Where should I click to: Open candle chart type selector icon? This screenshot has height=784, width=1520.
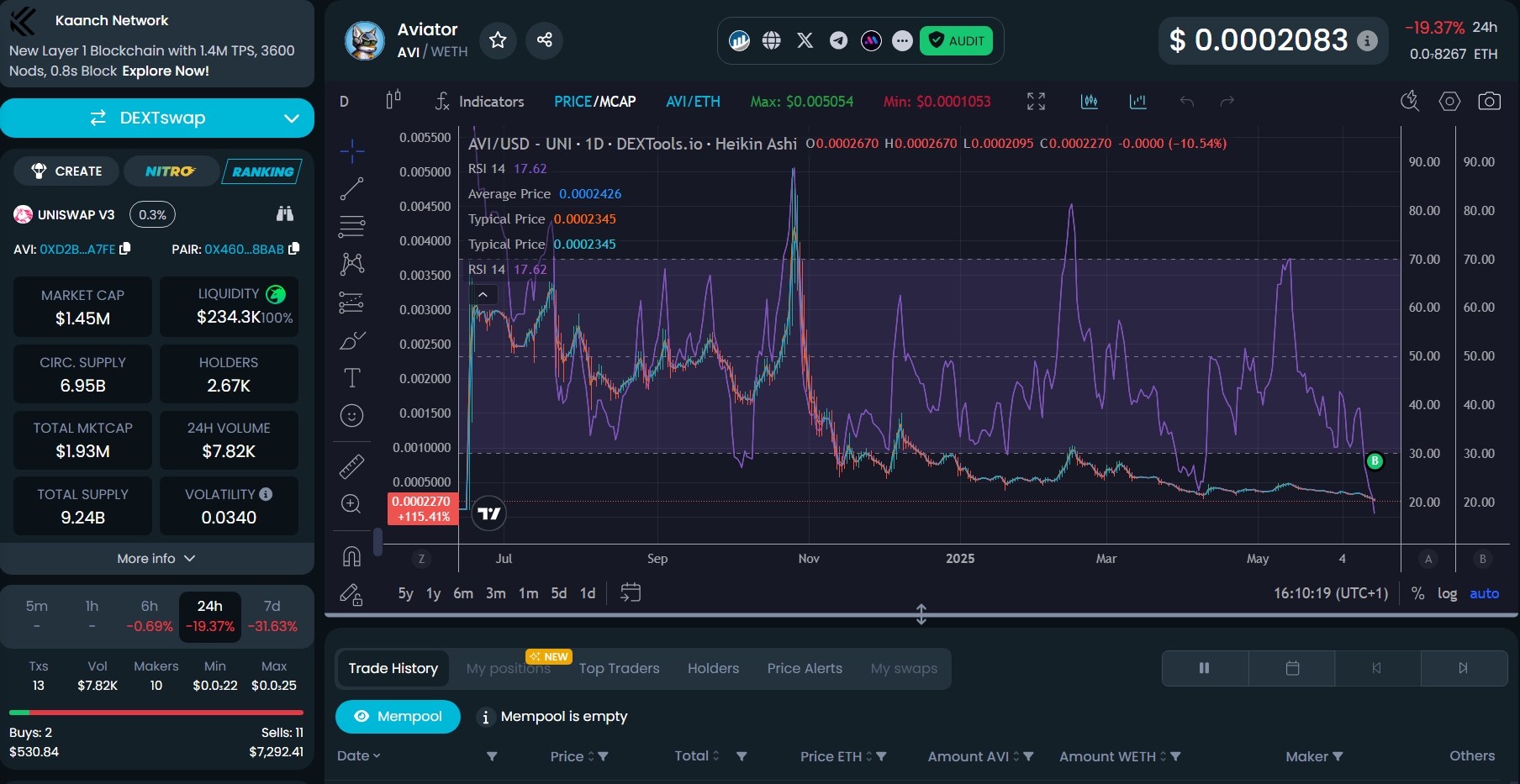[393, 101]
